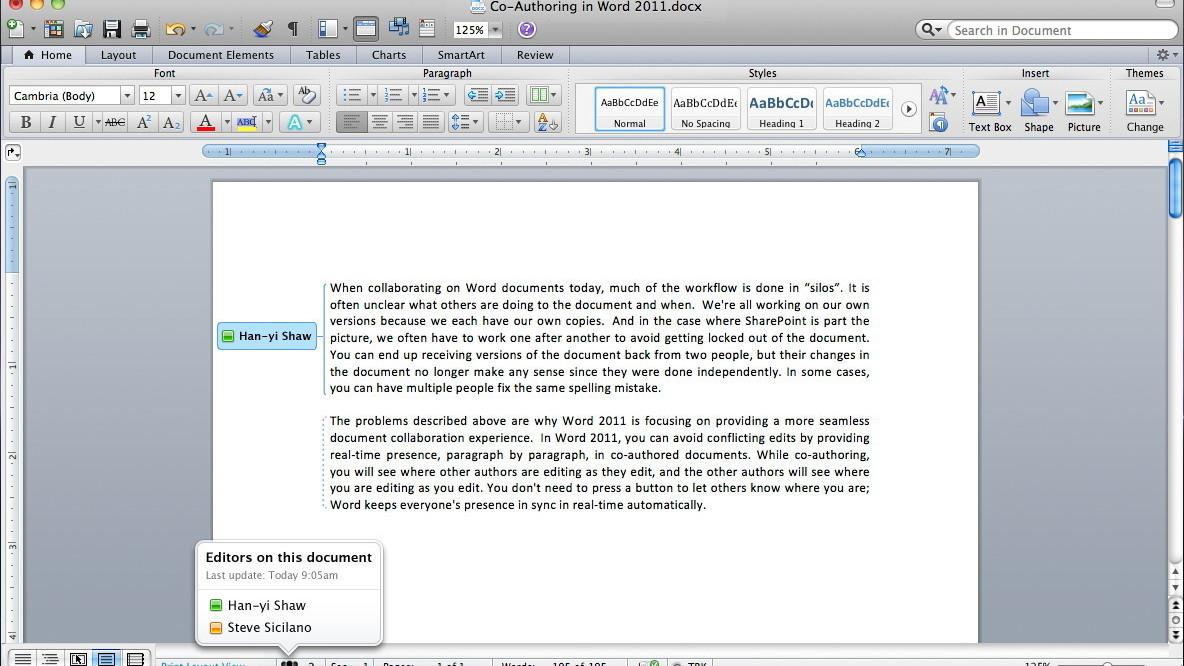This screenshot has height=666, width=1184.
Task: Click the New Document icon
Action: tap(15, 29)
